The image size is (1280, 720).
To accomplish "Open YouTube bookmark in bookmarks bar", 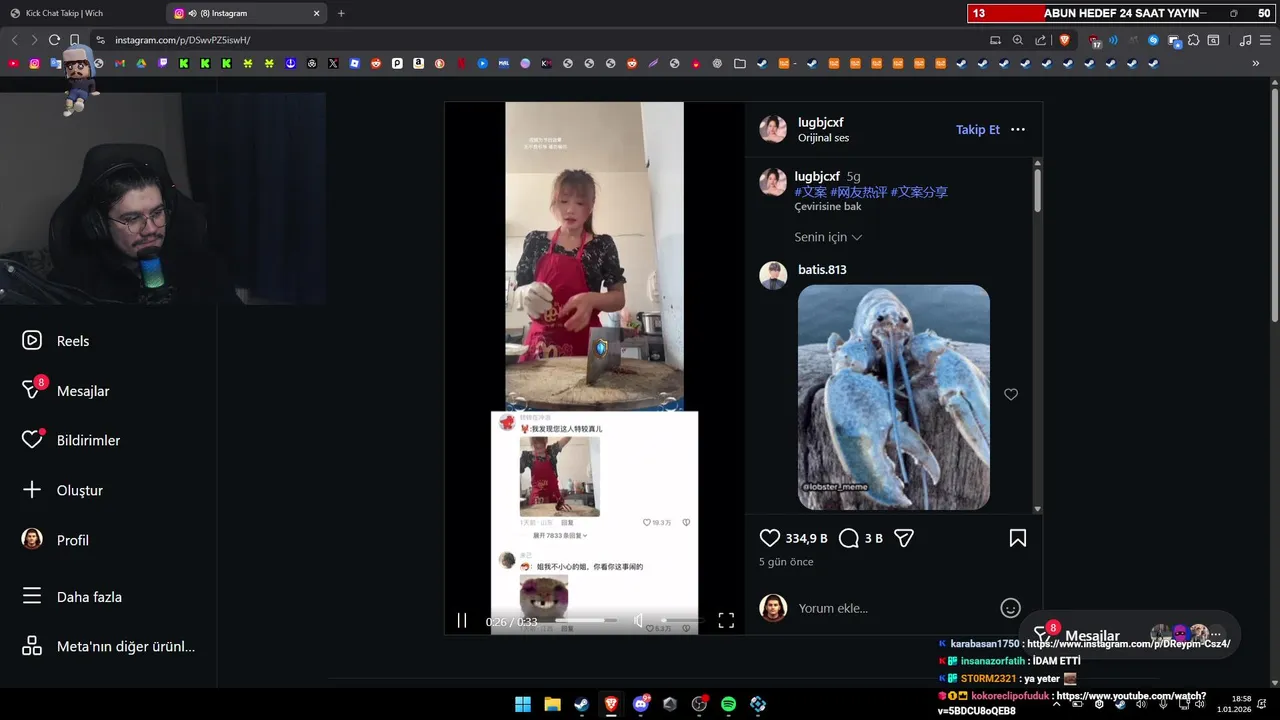I will (x=13, y=63).
